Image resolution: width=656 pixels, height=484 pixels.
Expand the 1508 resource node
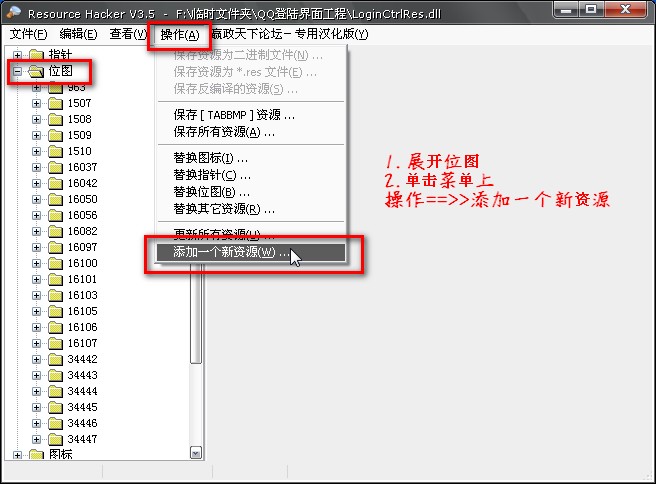click(x=37, y=119)
